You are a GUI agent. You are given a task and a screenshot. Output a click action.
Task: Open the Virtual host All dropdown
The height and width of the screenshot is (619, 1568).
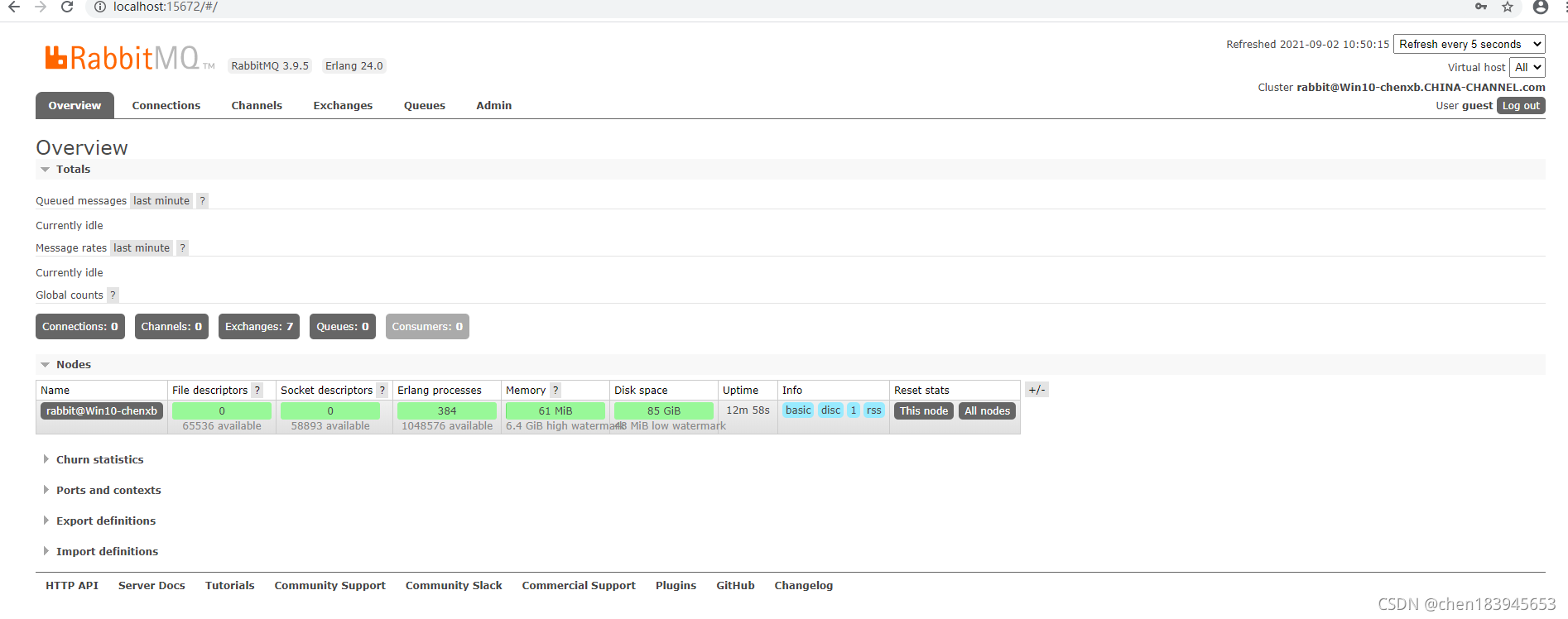coord(1527,67)
